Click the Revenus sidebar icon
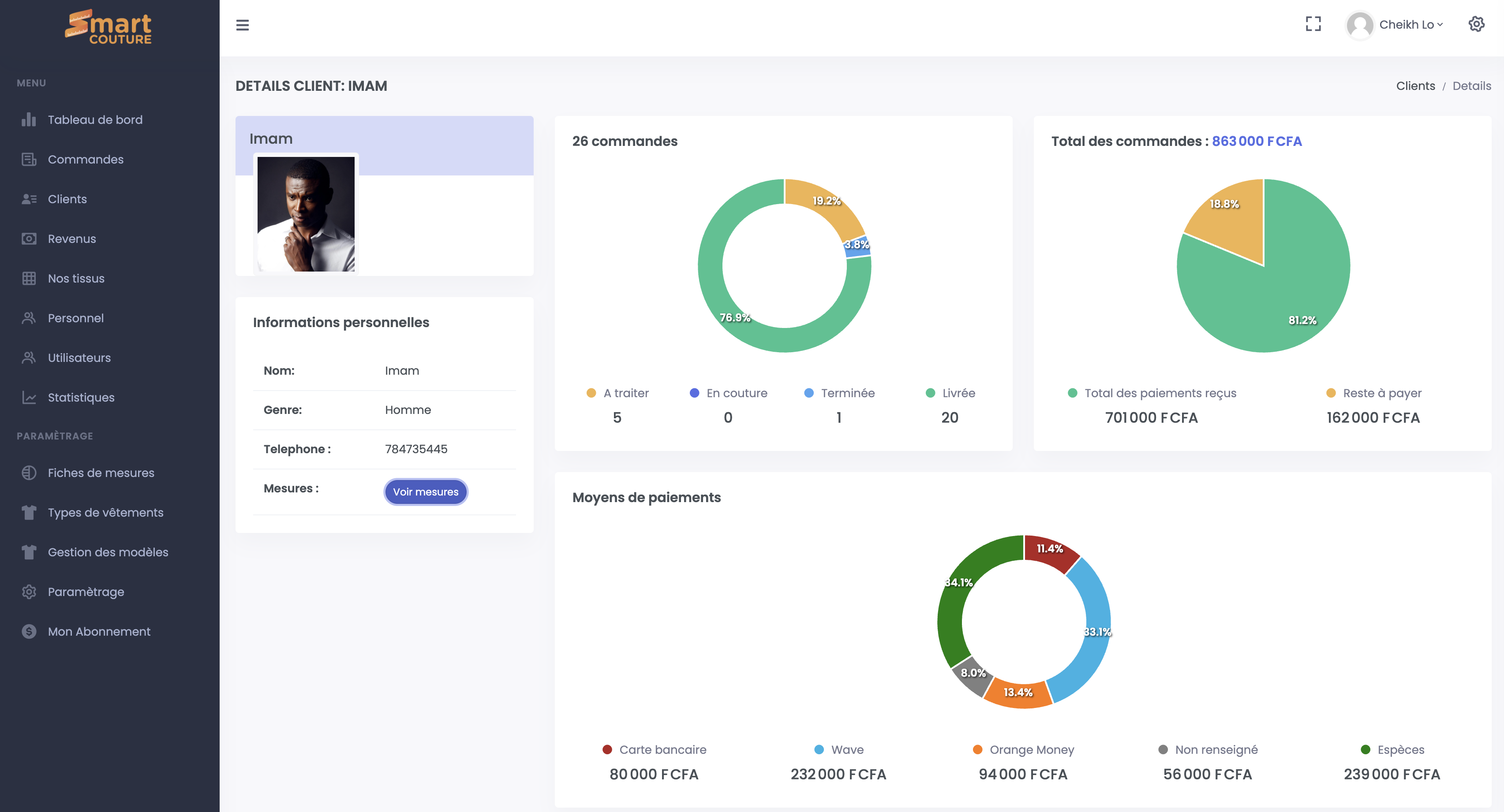Screen dimensions: 1504x812 coord(28,239)
